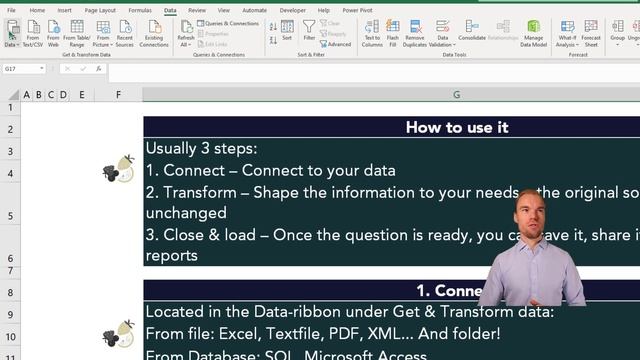This screenshot has width=640, height=360.
Task: Select column A header
Action: (x=27, y=95)
